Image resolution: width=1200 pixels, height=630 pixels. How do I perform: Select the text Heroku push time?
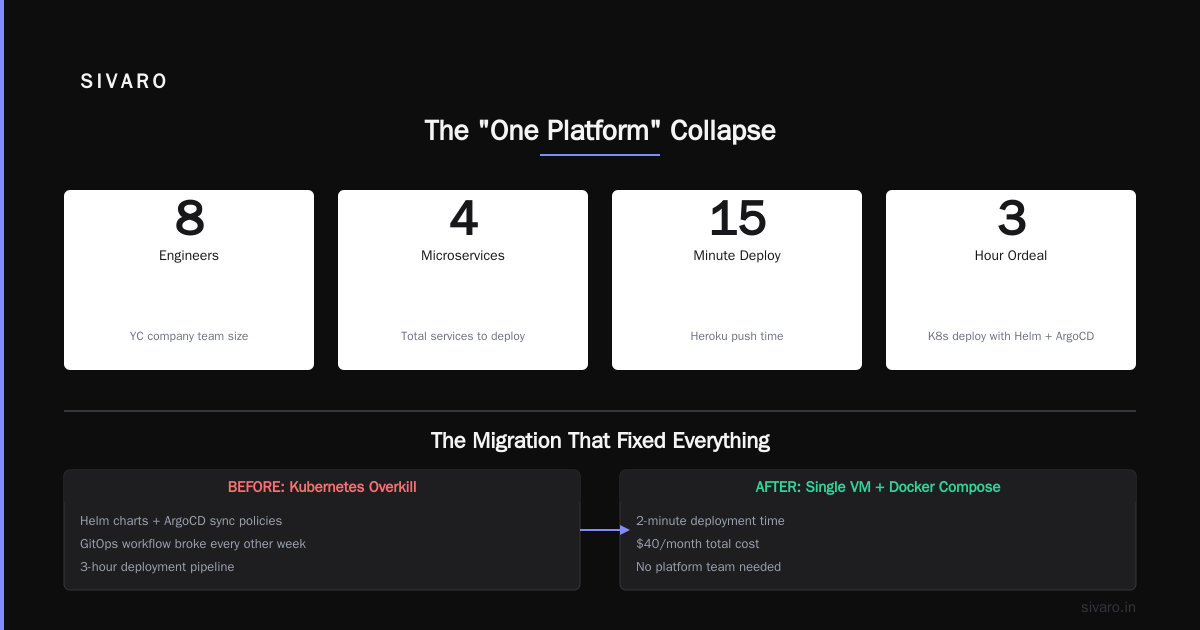(x=737, y=336)
